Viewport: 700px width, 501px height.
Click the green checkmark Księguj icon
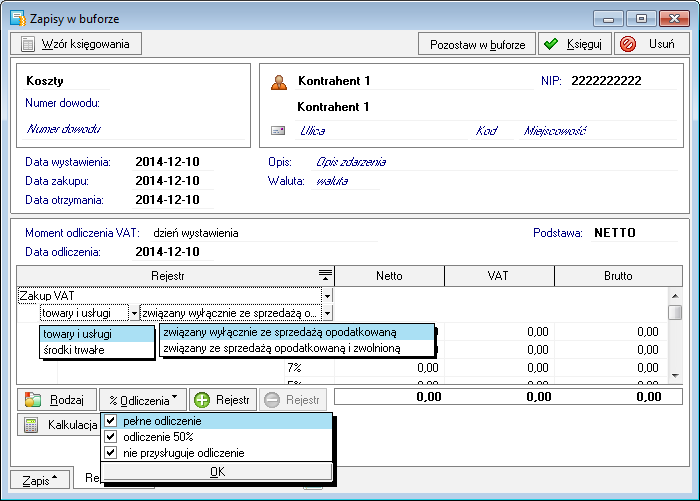[551, 44]
